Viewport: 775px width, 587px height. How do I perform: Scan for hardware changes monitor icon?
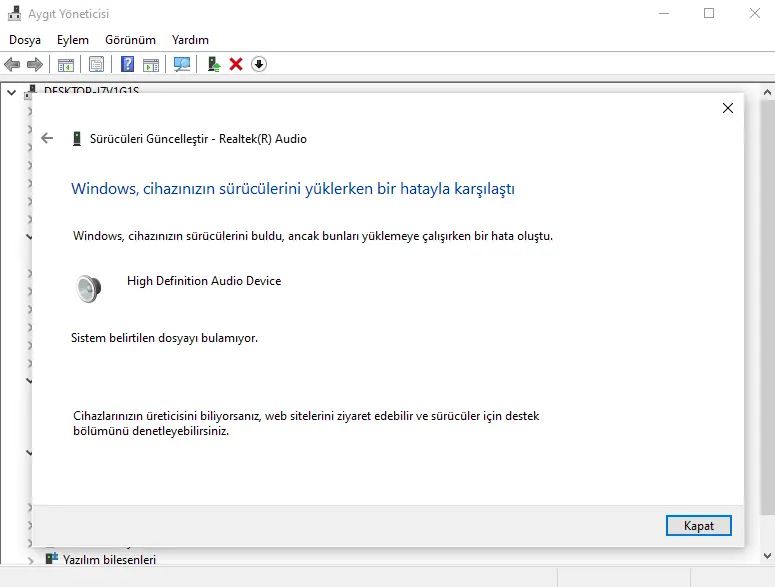pyautogui.click(x=182, y=64)
